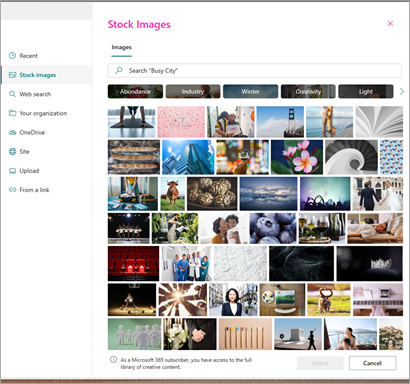Select the Upload option

tap(46, 171)
